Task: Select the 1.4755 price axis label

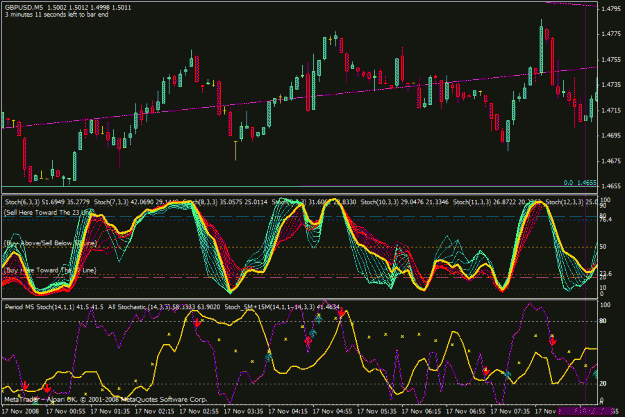Action: 610,59
